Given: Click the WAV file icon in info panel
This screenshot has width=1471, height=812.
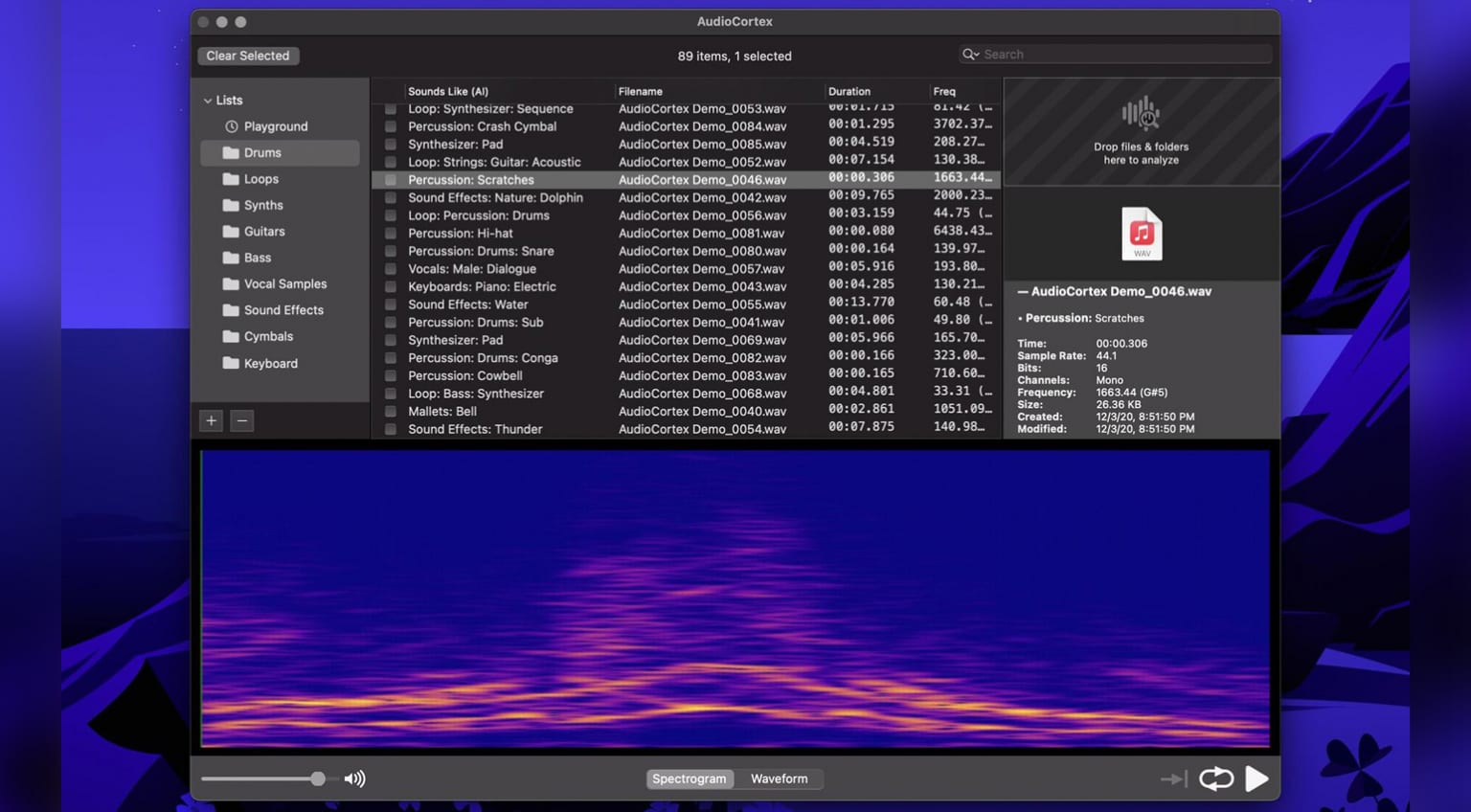Looking at the screenshot, I should (1142, 234).
